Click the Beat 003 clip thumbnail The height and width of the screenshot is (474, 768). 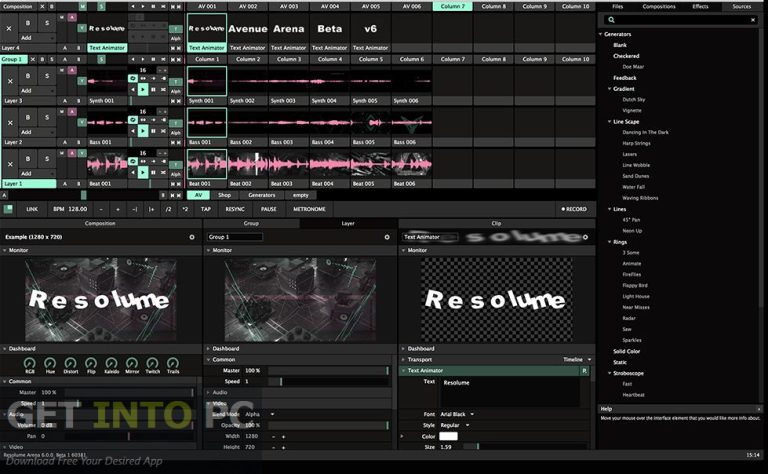pyautogui.click(x=288, y=164)
